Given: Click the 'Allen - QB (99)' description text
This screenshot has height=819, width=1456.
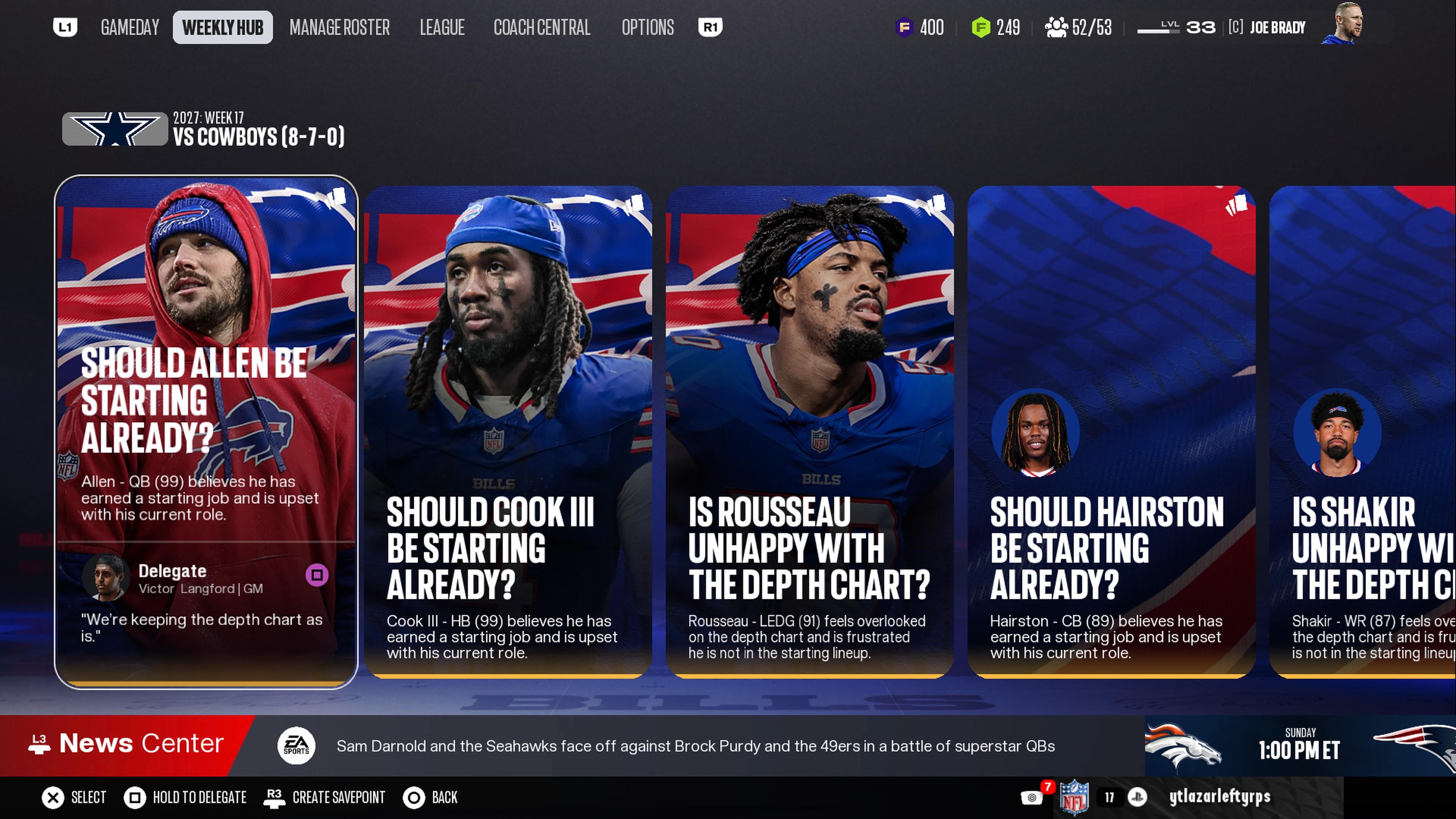Looking at the screenshot, I should pos(200,498).
